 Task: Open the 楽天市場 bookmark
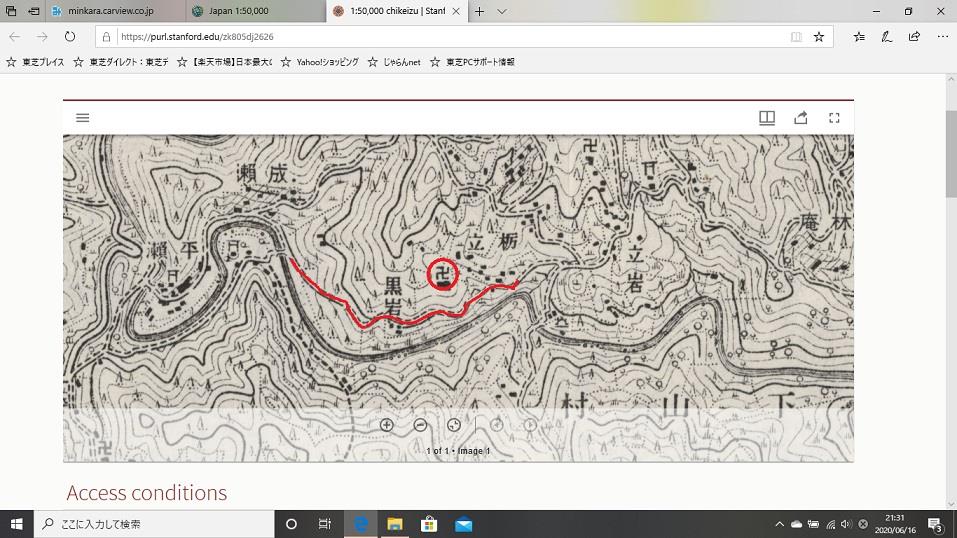click(x=225, y=62)
